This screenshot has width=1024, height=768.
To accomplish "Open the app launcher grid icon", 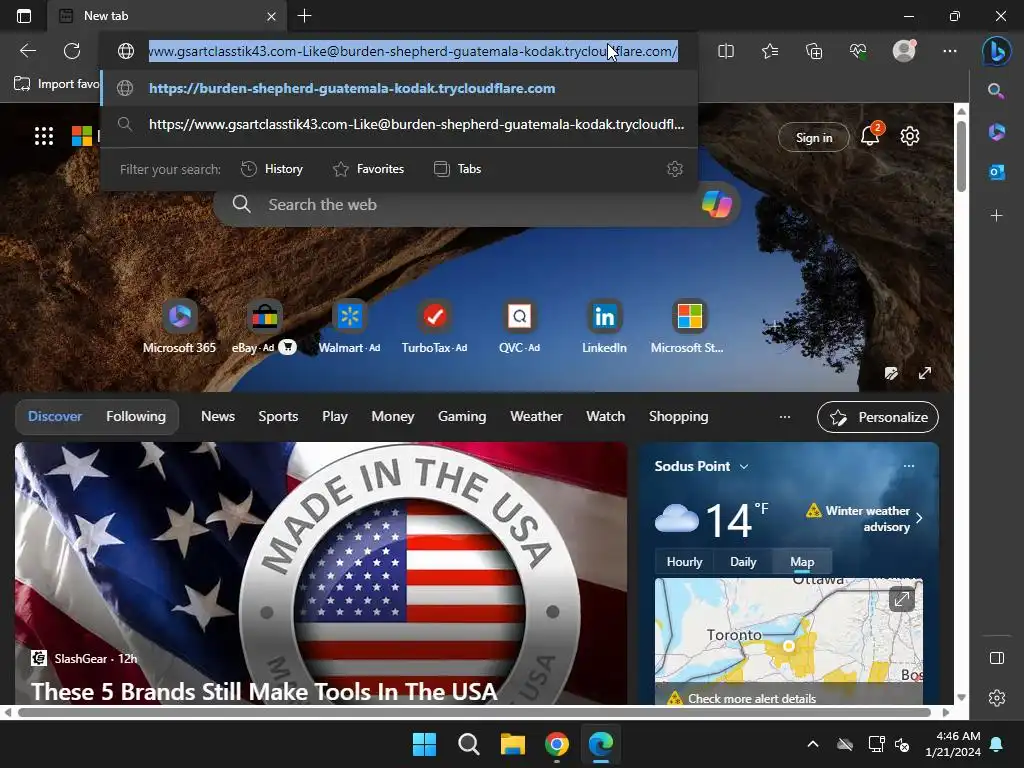I will [x=44, y=136].
